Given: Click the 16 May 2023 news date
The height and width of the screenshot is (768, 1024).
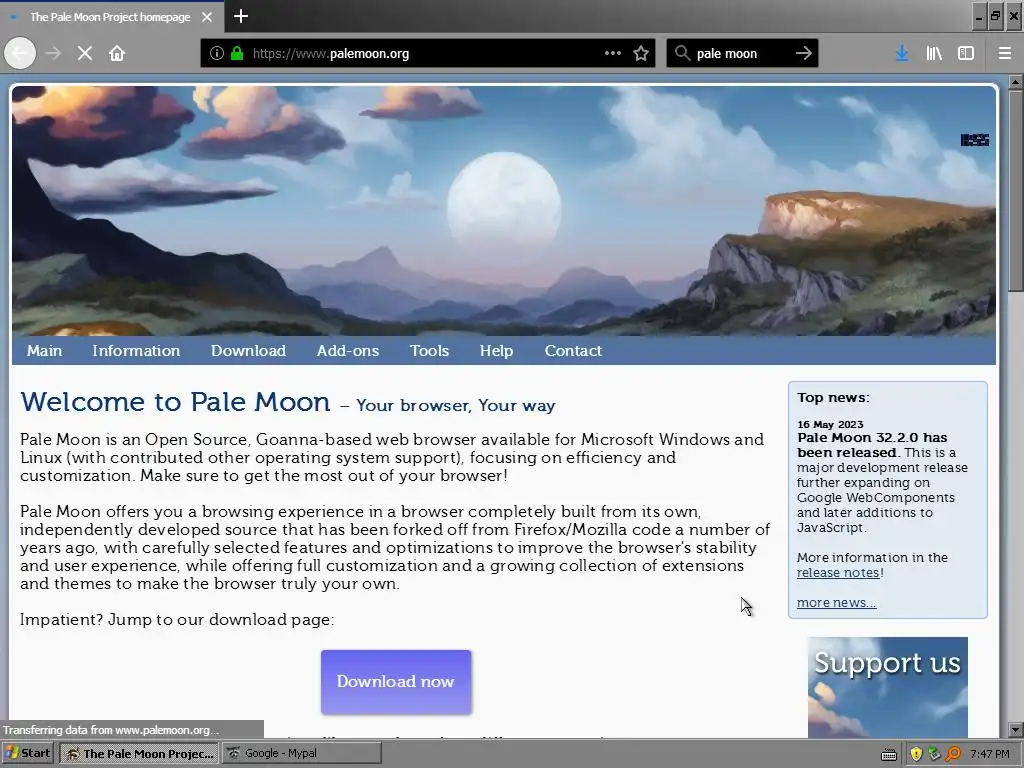Looking at the screenshot, I should pos(830,424).
